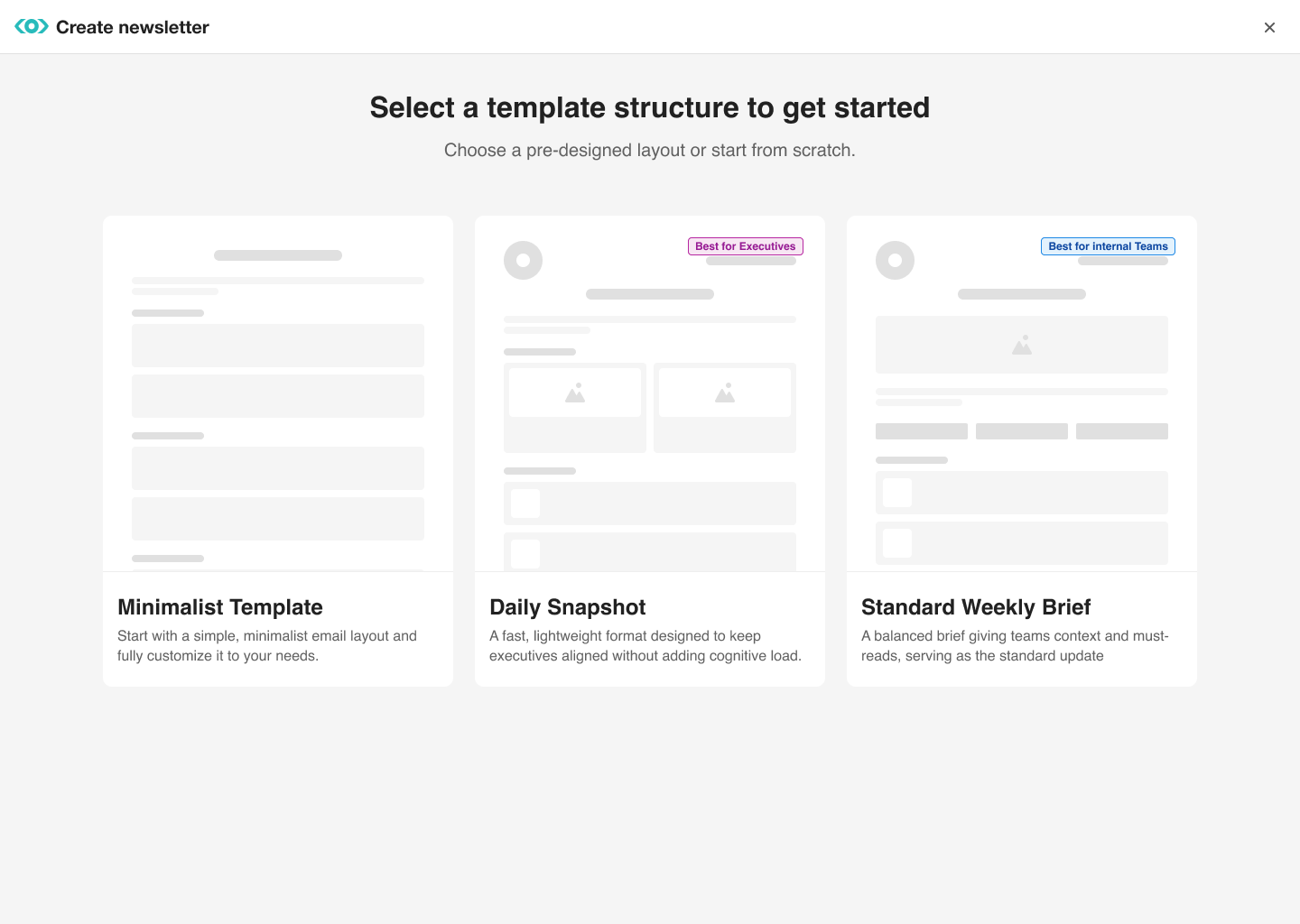This screenshot has height=924, width=1300.
Task: Click the circular avatar in Standard Weekly Brief preview
Action: pos(895,260)
